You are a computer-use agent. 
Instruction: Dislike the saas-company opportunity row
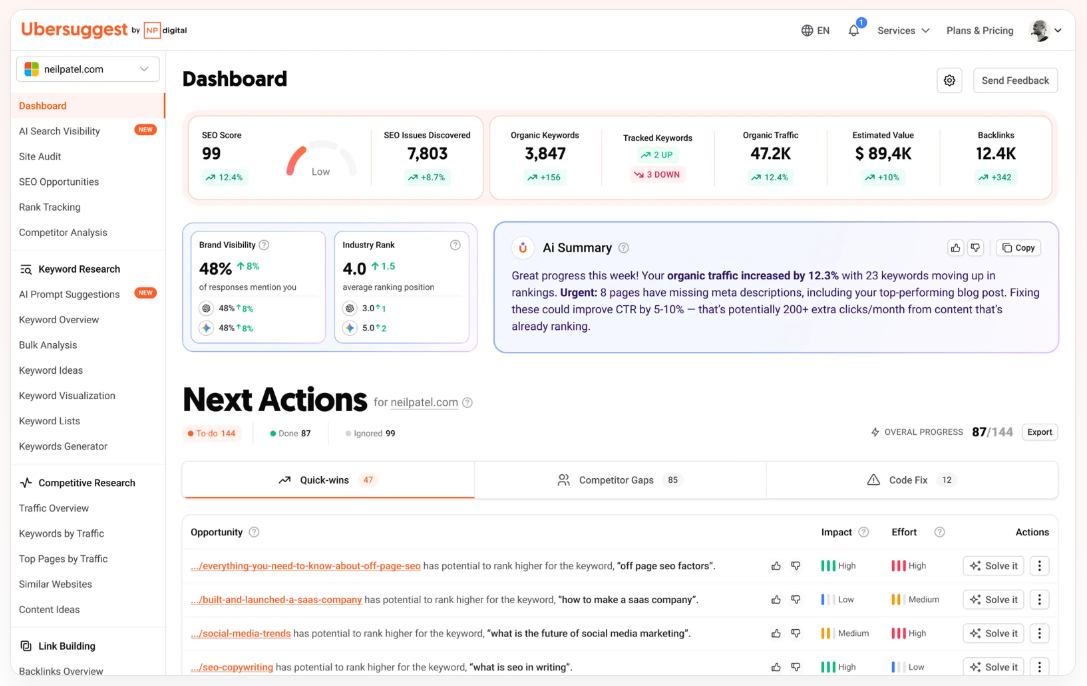click(796, 599)
